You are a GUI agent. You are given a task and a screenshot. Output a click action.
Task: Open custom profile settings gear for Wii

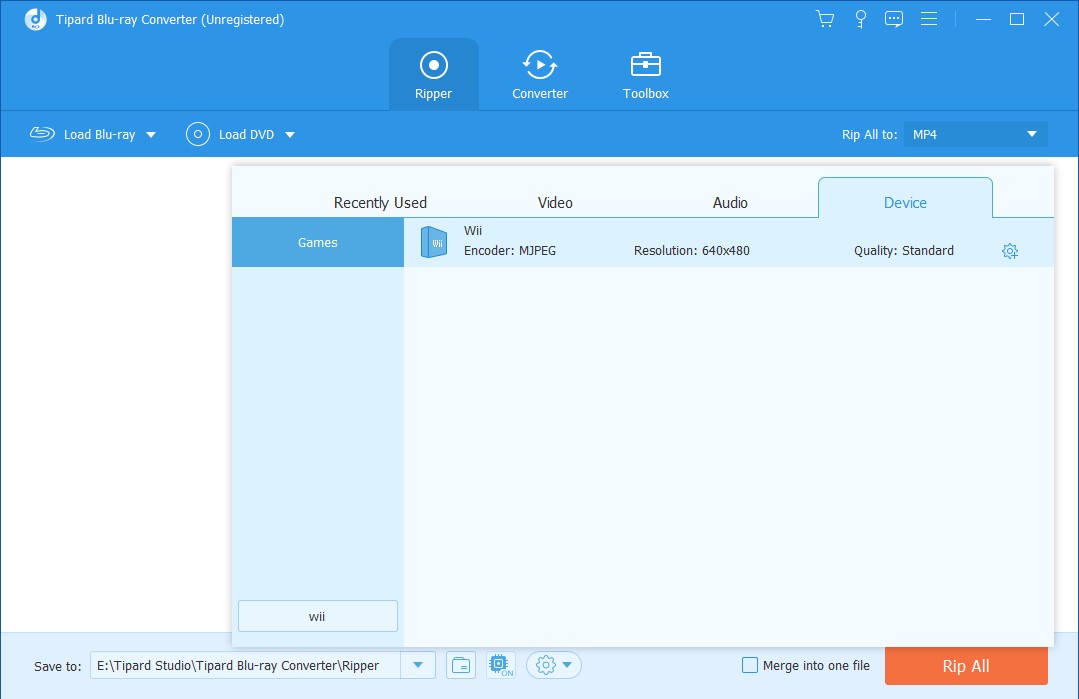tap(1009, 251)
